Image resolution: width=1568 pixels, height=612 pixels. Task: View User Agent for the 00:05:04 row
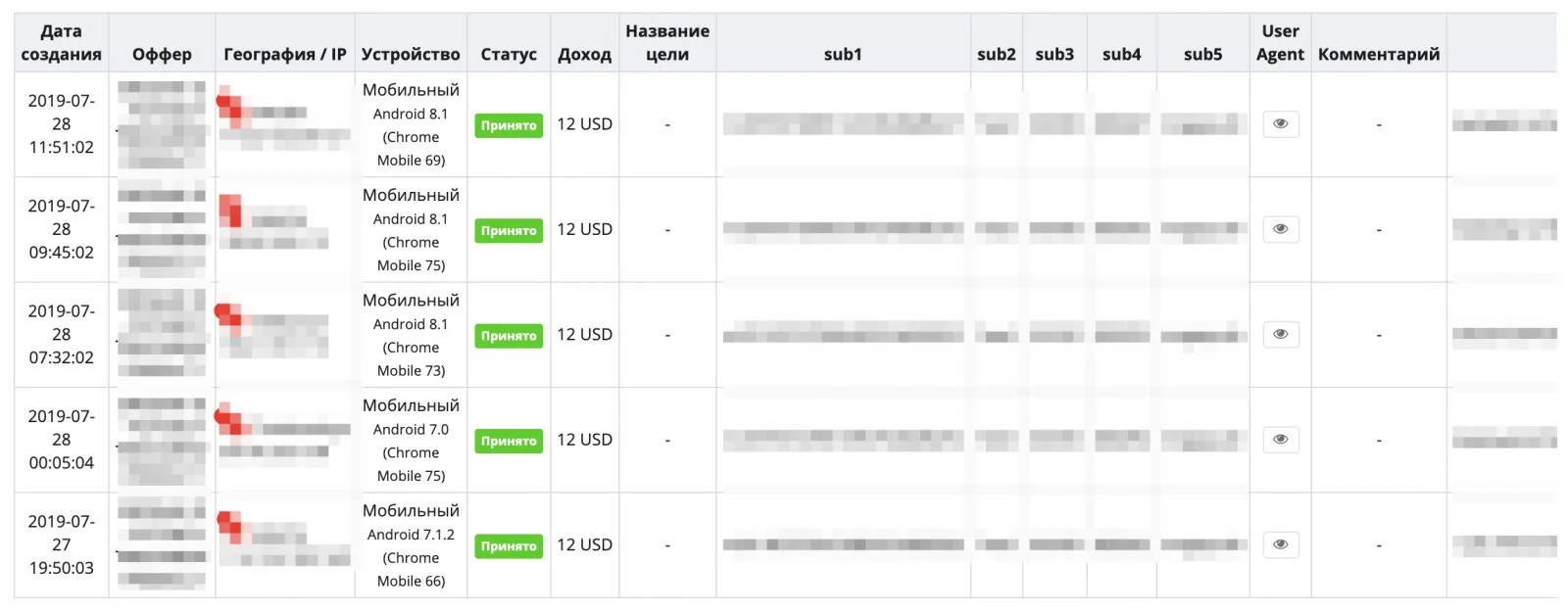click(x=1280, y=440)
